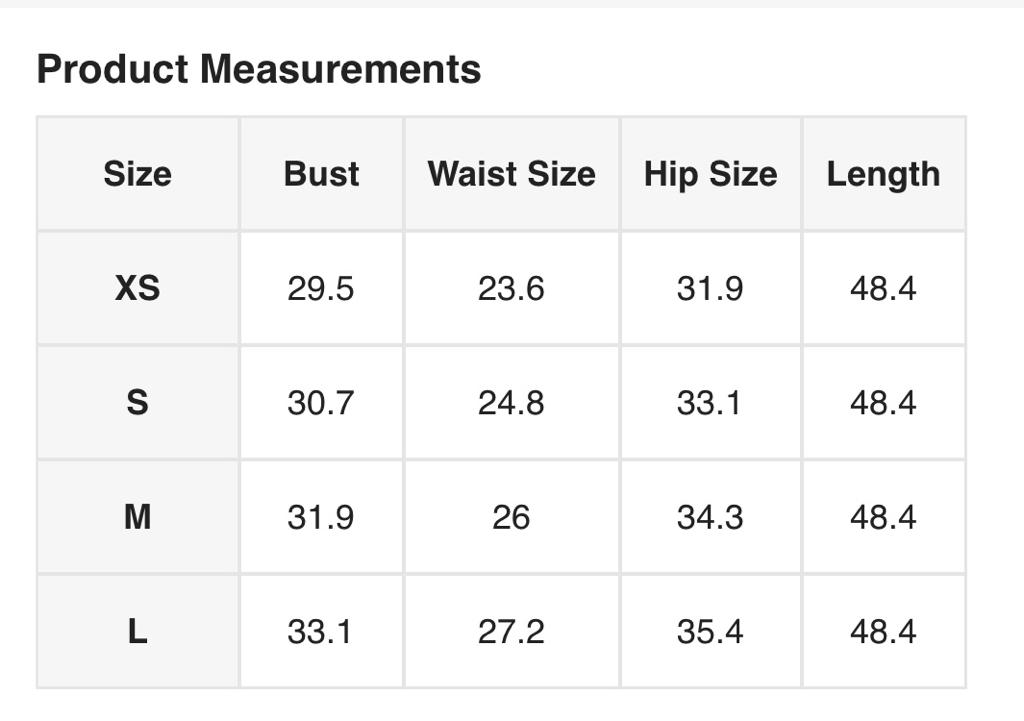Select the M hip value 34.3
The image size is (1024, 721).
point(710,517)
